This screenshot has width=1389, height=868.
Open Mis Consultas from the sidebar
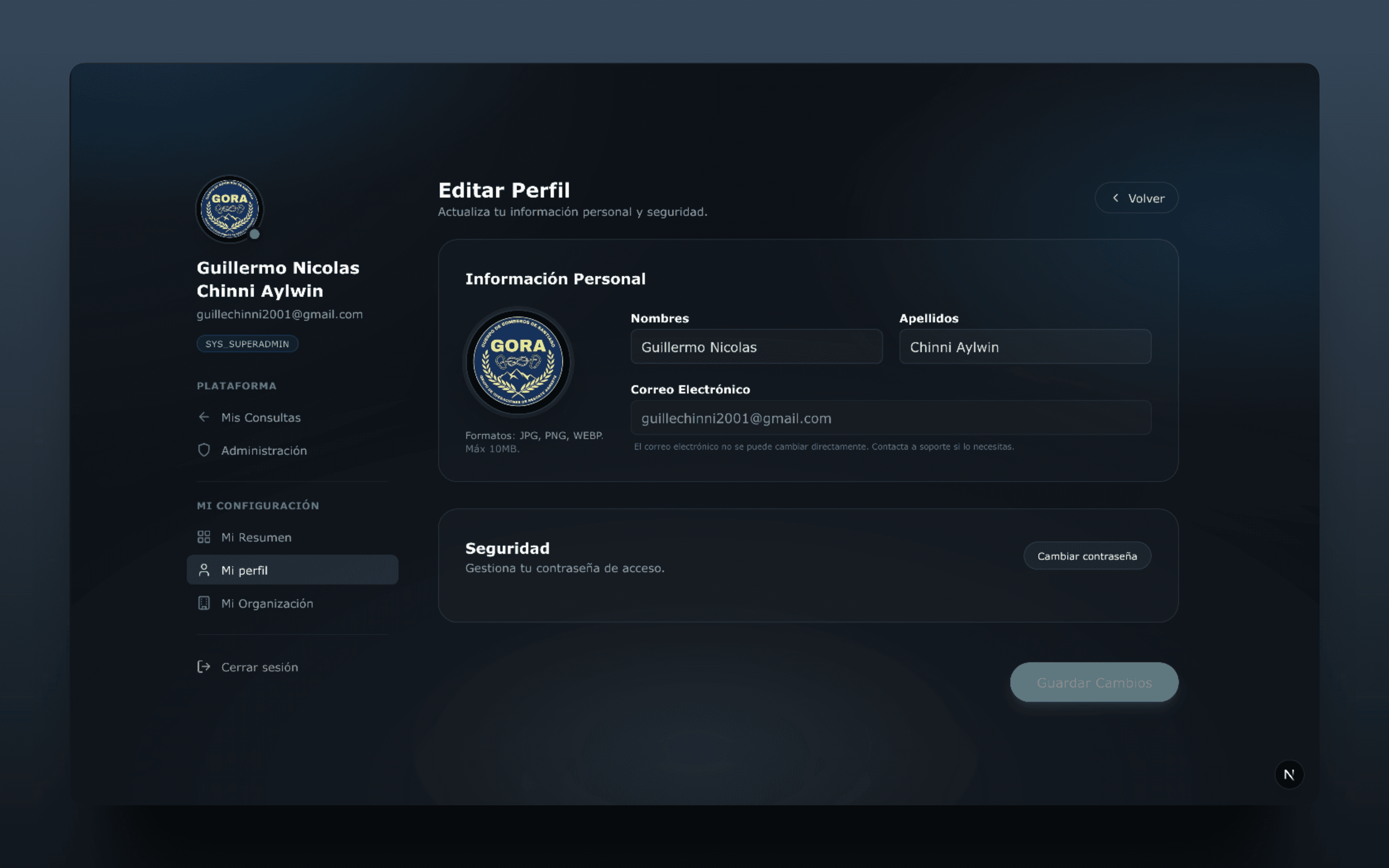tap(261, 417)
